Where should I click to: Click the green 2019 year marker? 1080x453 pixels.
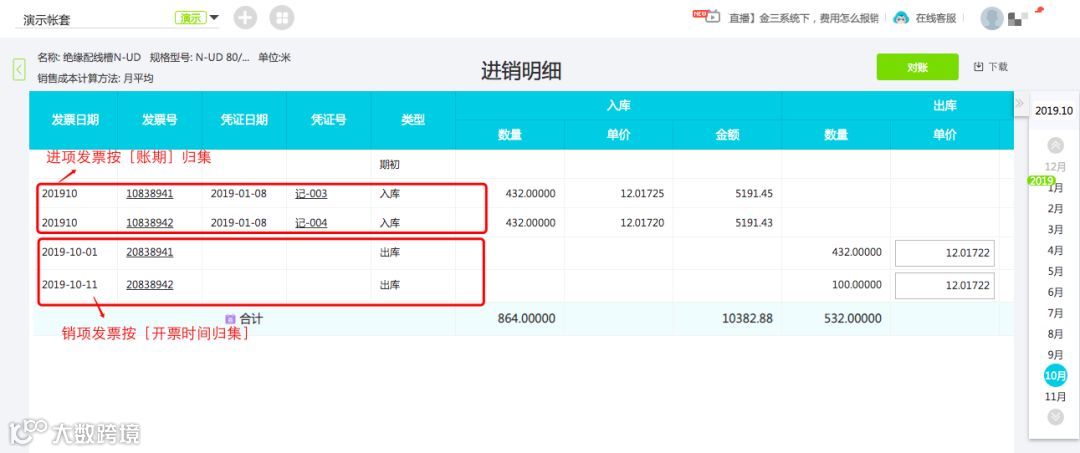(1041, 180)
